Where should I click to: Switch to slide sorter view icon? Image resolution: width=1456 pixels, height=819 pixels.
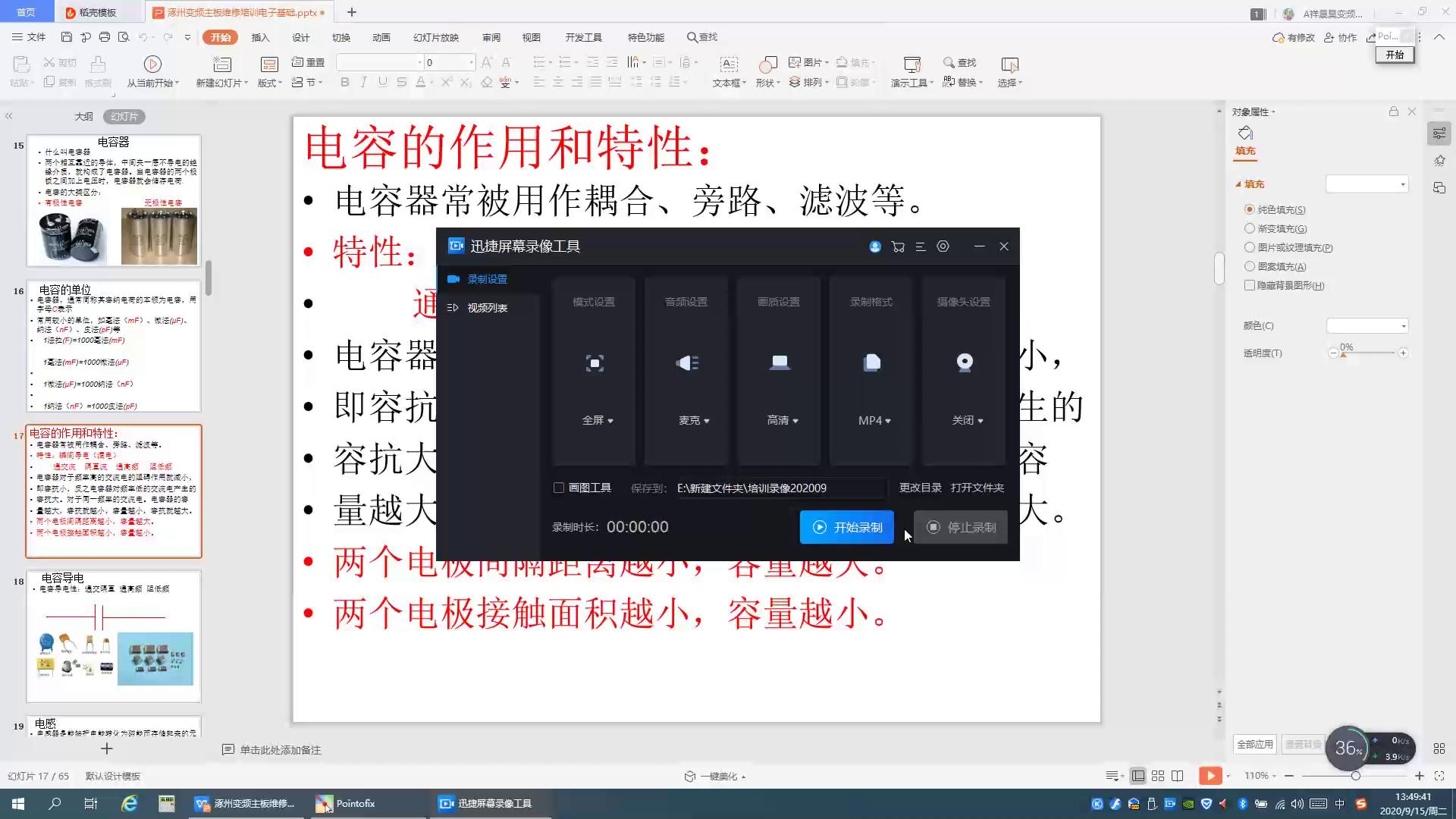[1158, 776]
